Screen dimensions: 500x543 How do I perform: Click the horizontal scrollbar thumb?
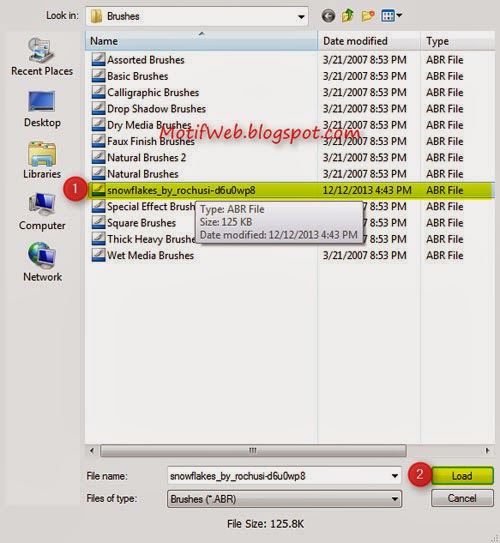253,451
